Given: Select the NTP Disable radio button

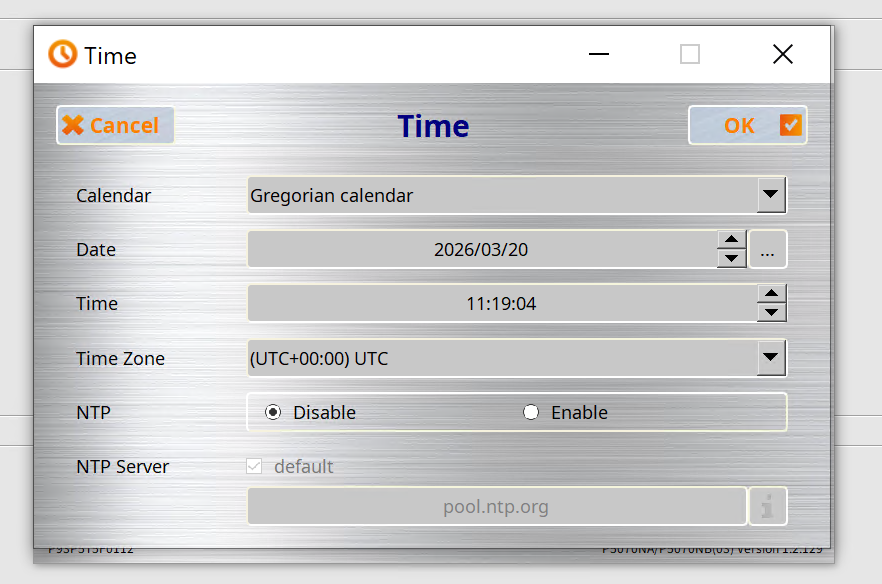Looking at the screenshot, I should point(273,412).
